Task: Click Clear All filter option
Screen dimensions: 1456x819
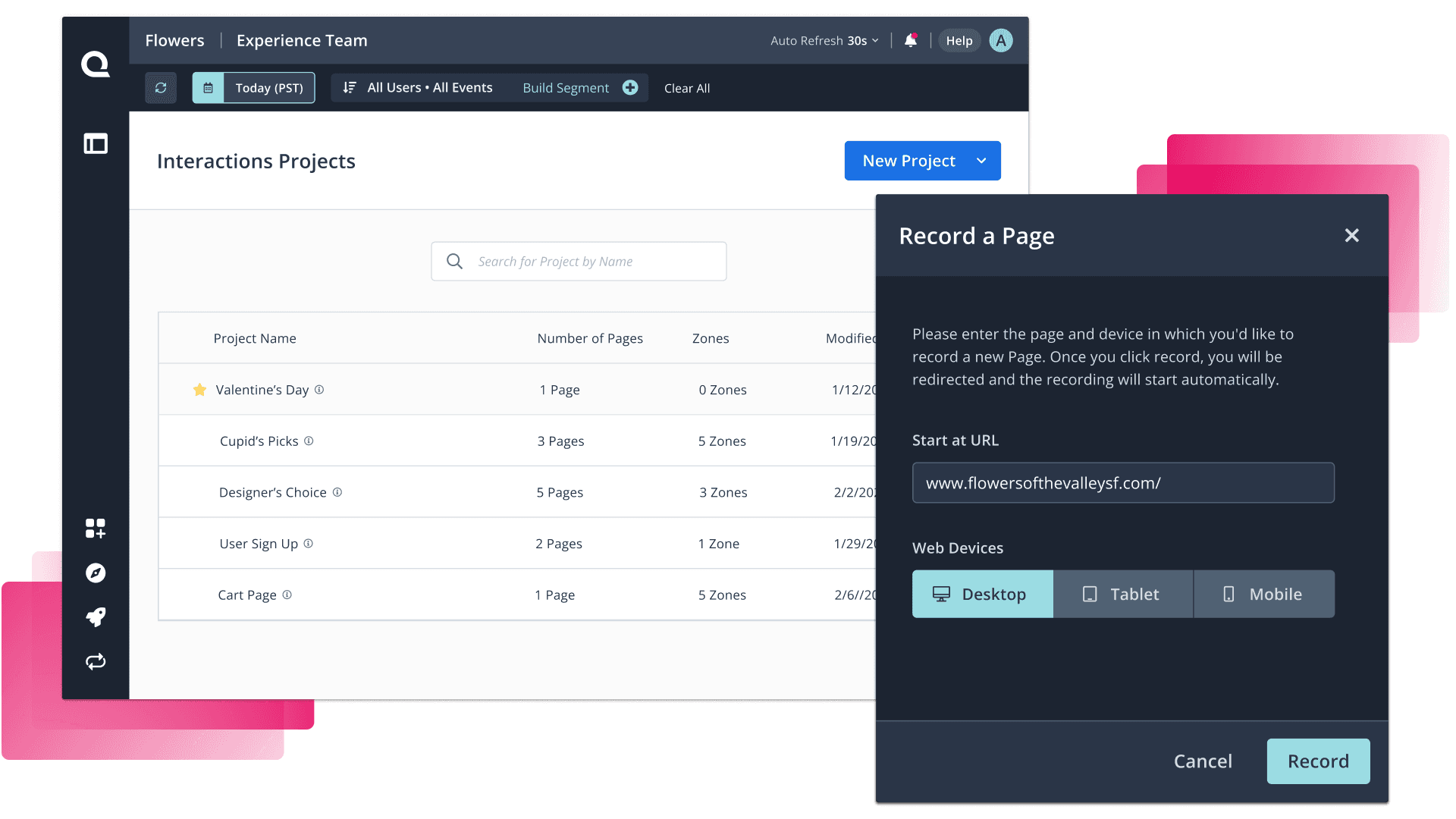Action: click(x=687, y=87)
